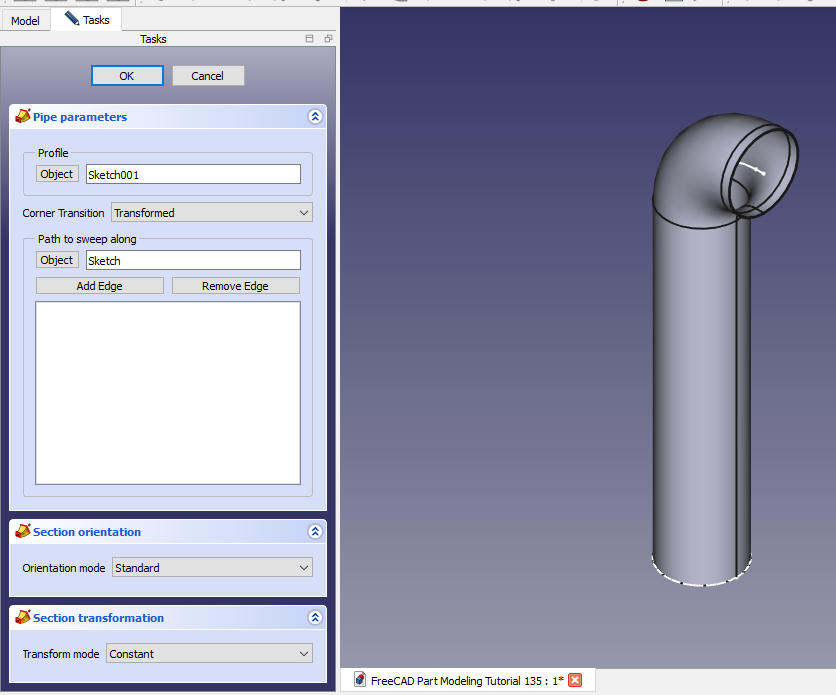This screenshot has height=695, width=836.
Task: Open the Corner Transition dropdown
Action: [x=211, y=213]
